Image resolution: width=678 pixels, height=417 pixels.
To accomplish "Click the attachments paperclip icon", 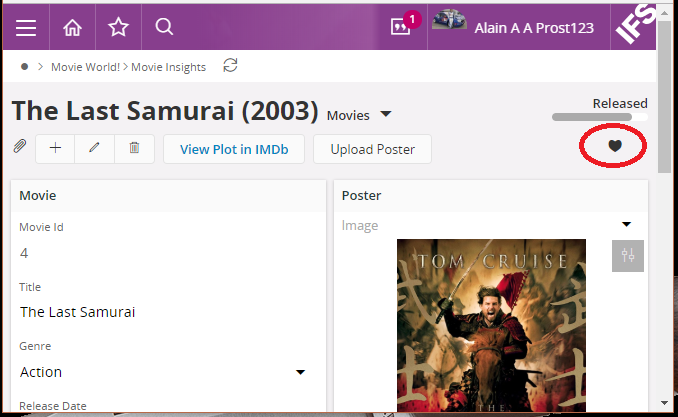I will [19, 148].
